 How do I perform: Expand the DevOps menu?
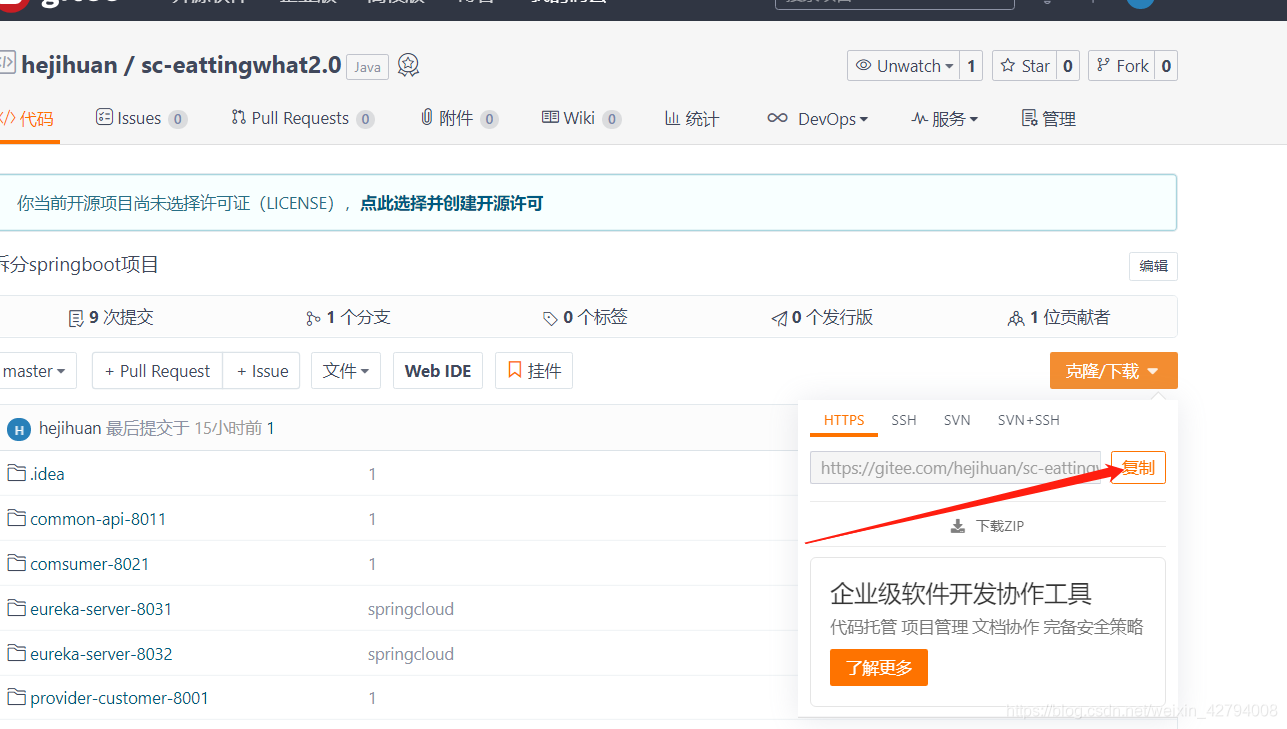(818, 119)
